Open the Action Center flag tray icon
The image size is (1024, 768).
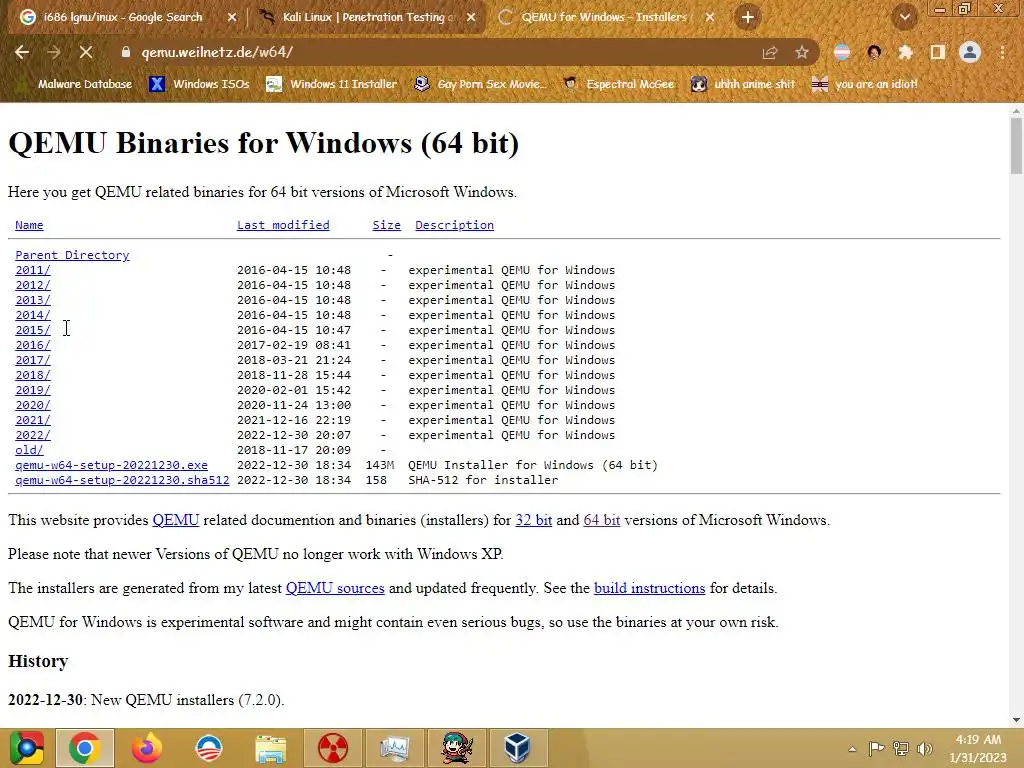click(x=876, y=748)
